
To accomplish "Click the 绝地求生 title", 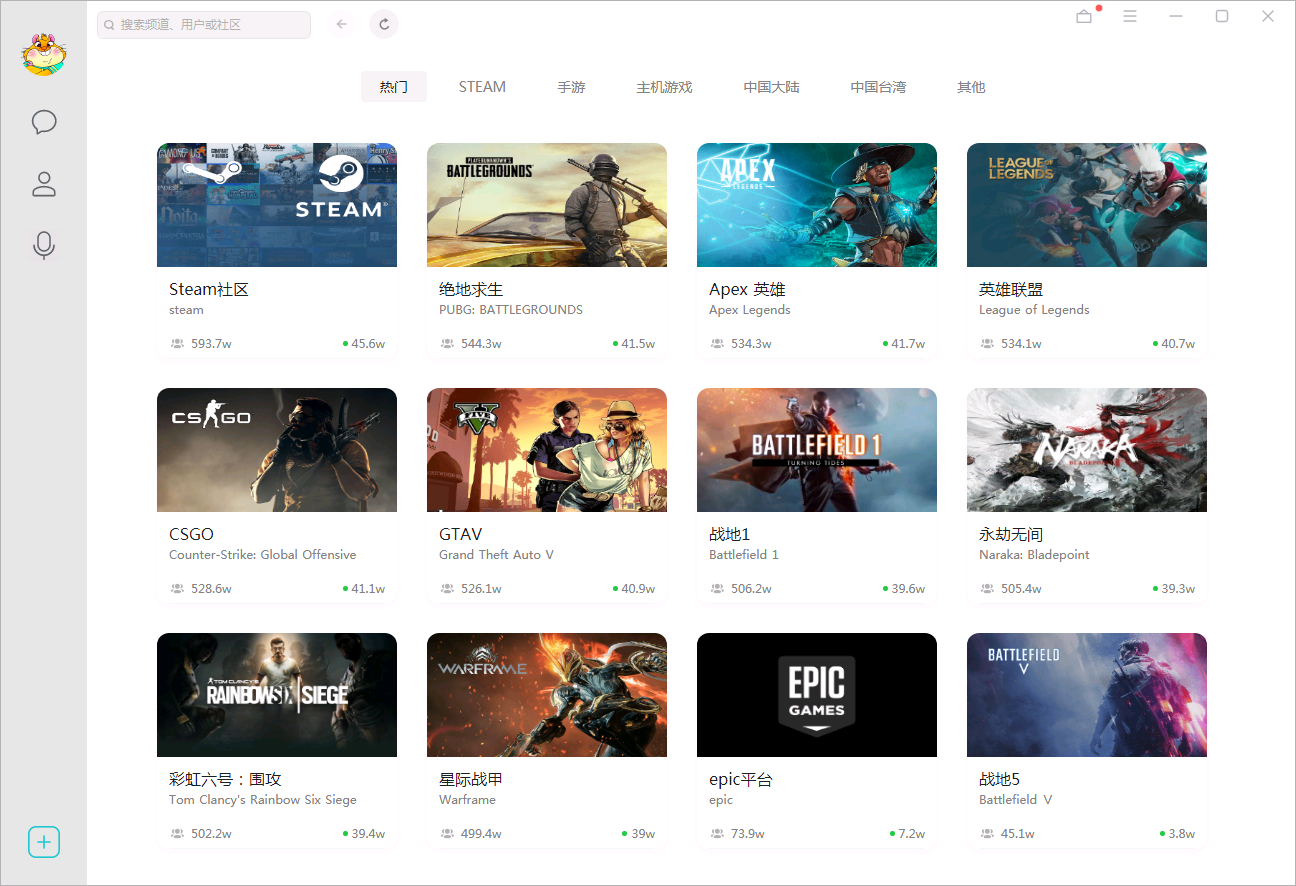I will tap(471, 289).
